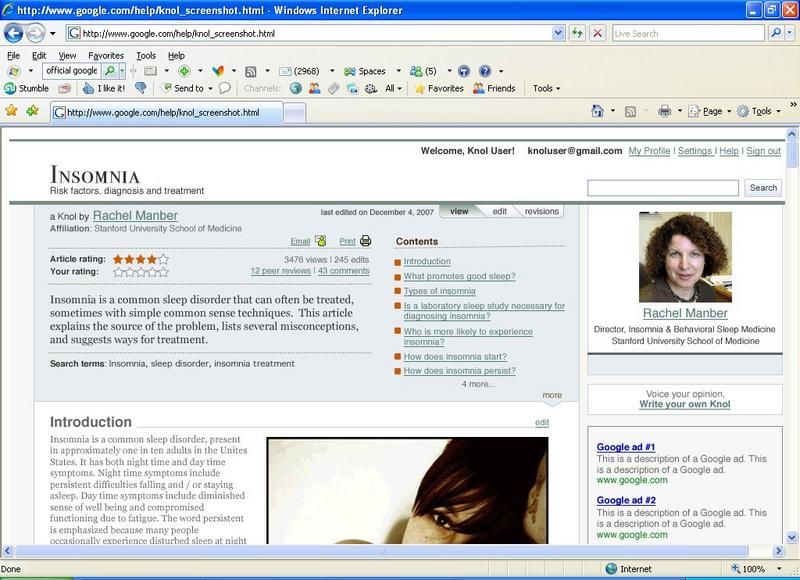Open the 'Types of insomnia' contents link
Image resolution: width=800 pixels, height=580 pixels.
439,291
